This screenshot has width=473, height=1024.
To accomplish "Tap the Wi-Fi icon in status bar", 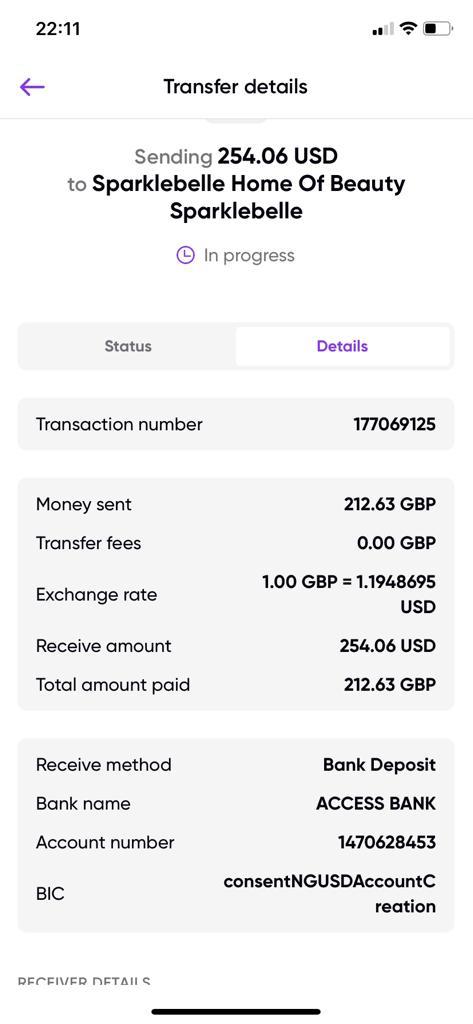I will tap(409, 29).
